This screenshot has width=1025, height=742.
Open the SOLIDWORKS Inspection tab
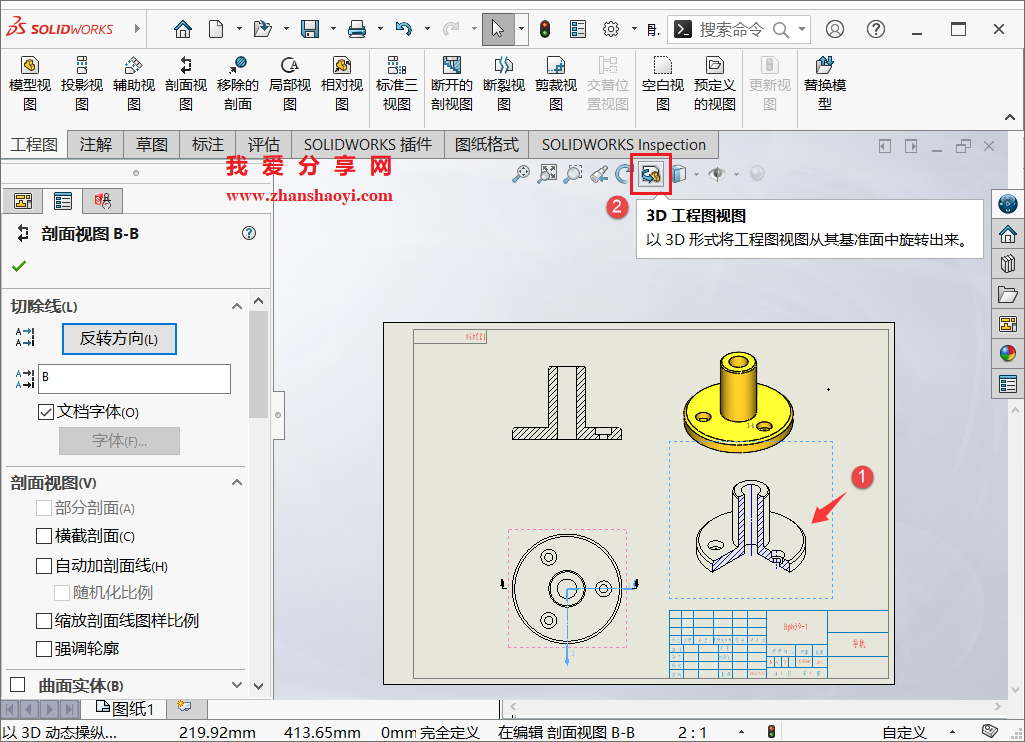point(622,144)
